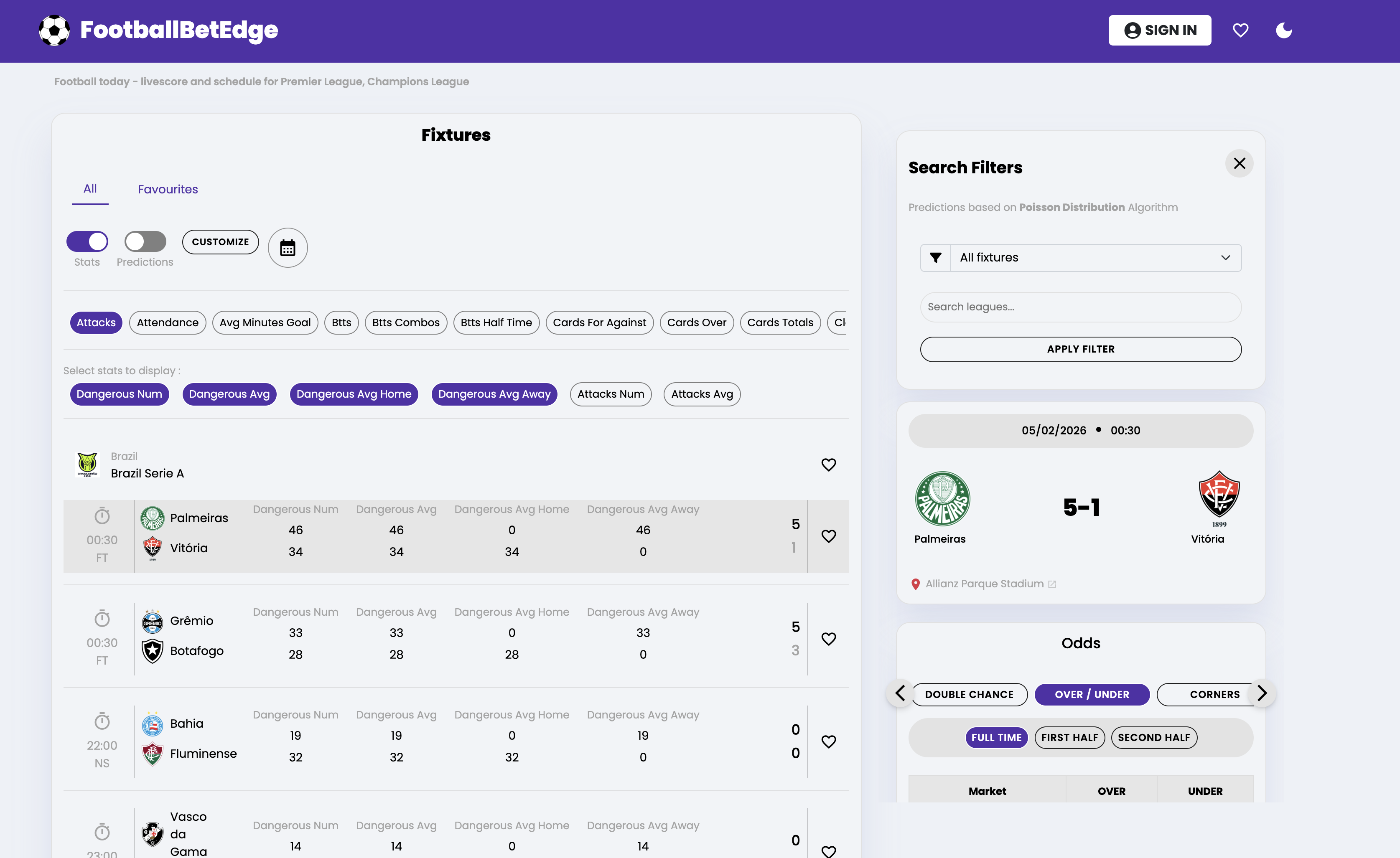Click the Brazil Serie A league logo
The height and width of the screenshot is (858, 1400).
point(87,465)
